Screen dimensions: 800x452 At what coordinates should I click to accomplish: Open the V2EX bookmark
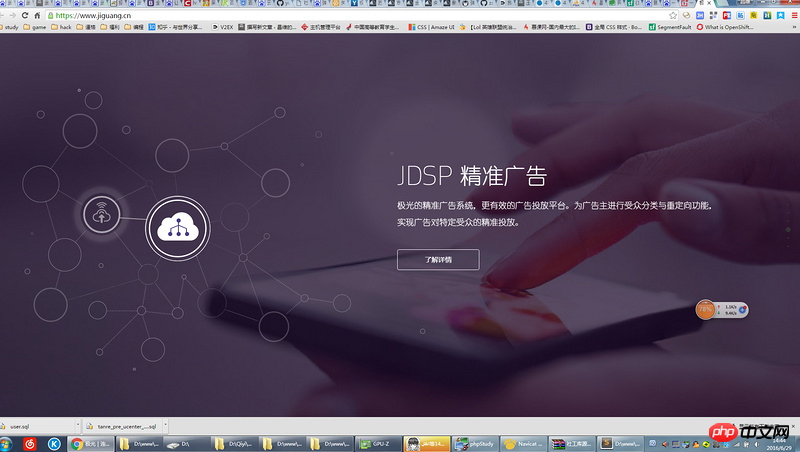pos(223,27)
